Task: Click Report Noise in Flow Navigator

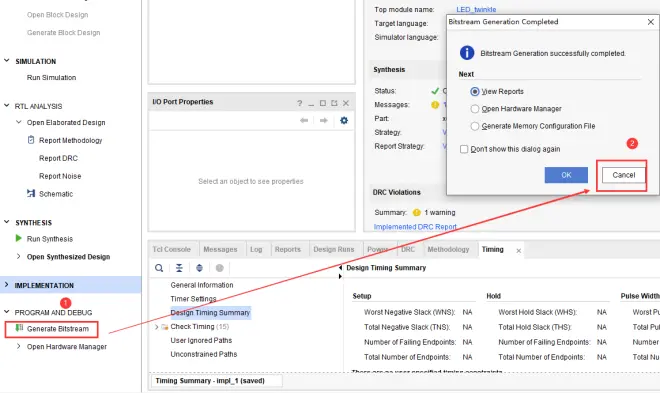Action: (x=60, y=176)
